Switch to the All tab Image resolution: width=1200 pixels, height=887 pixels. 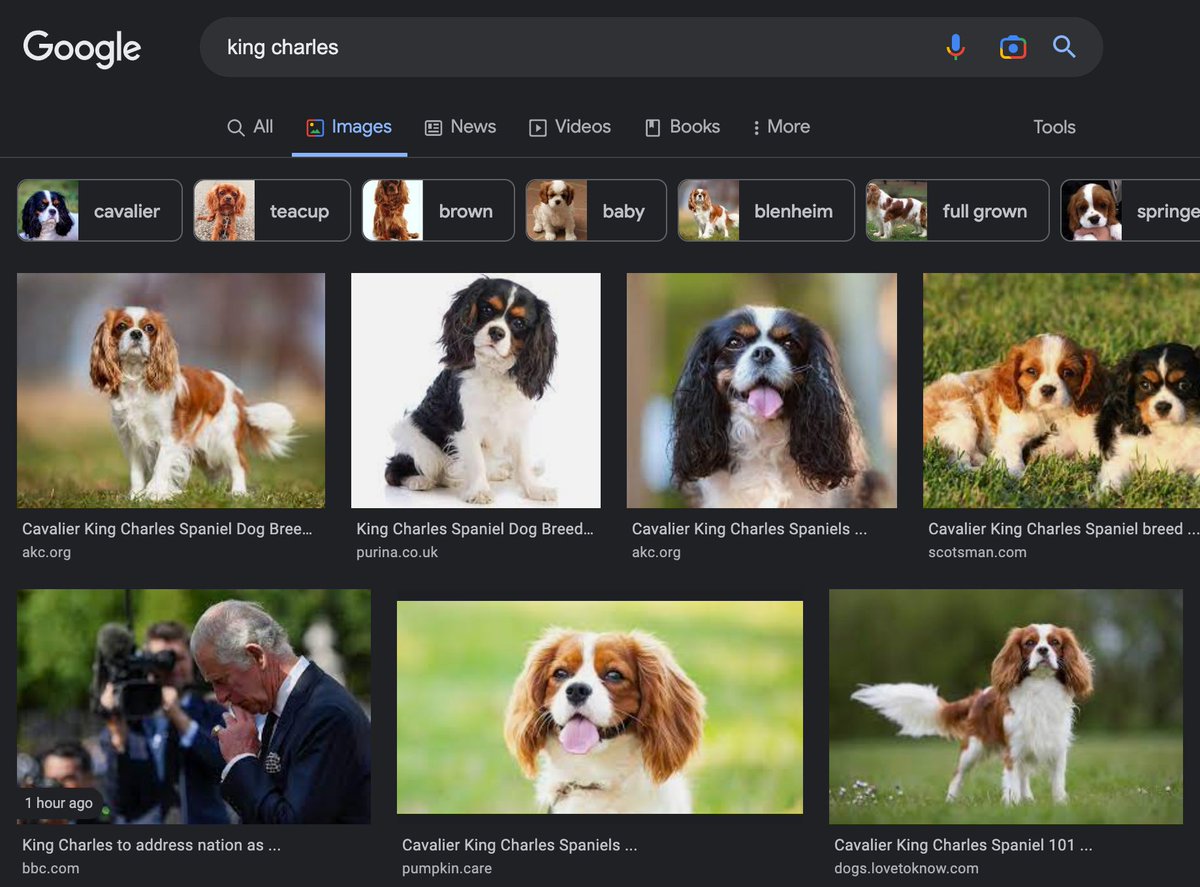tap(250, 127)
